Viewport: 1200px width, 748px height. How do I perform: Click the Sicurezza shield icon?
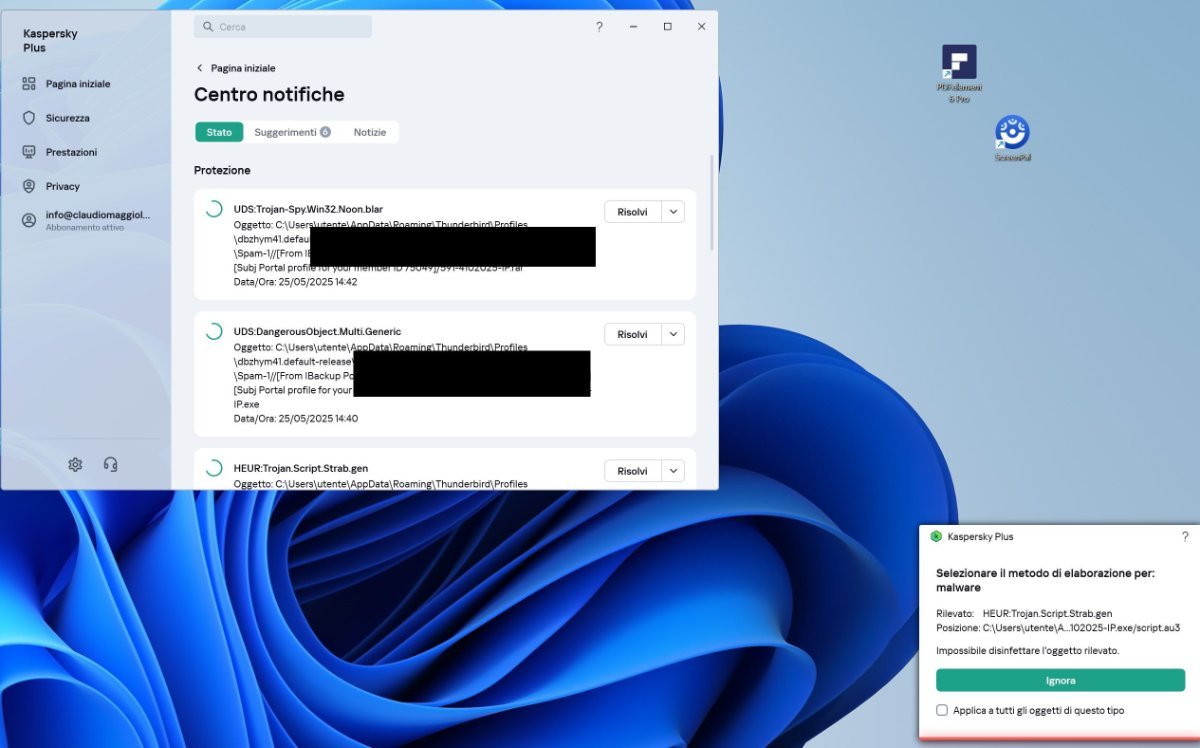[29, 118]
